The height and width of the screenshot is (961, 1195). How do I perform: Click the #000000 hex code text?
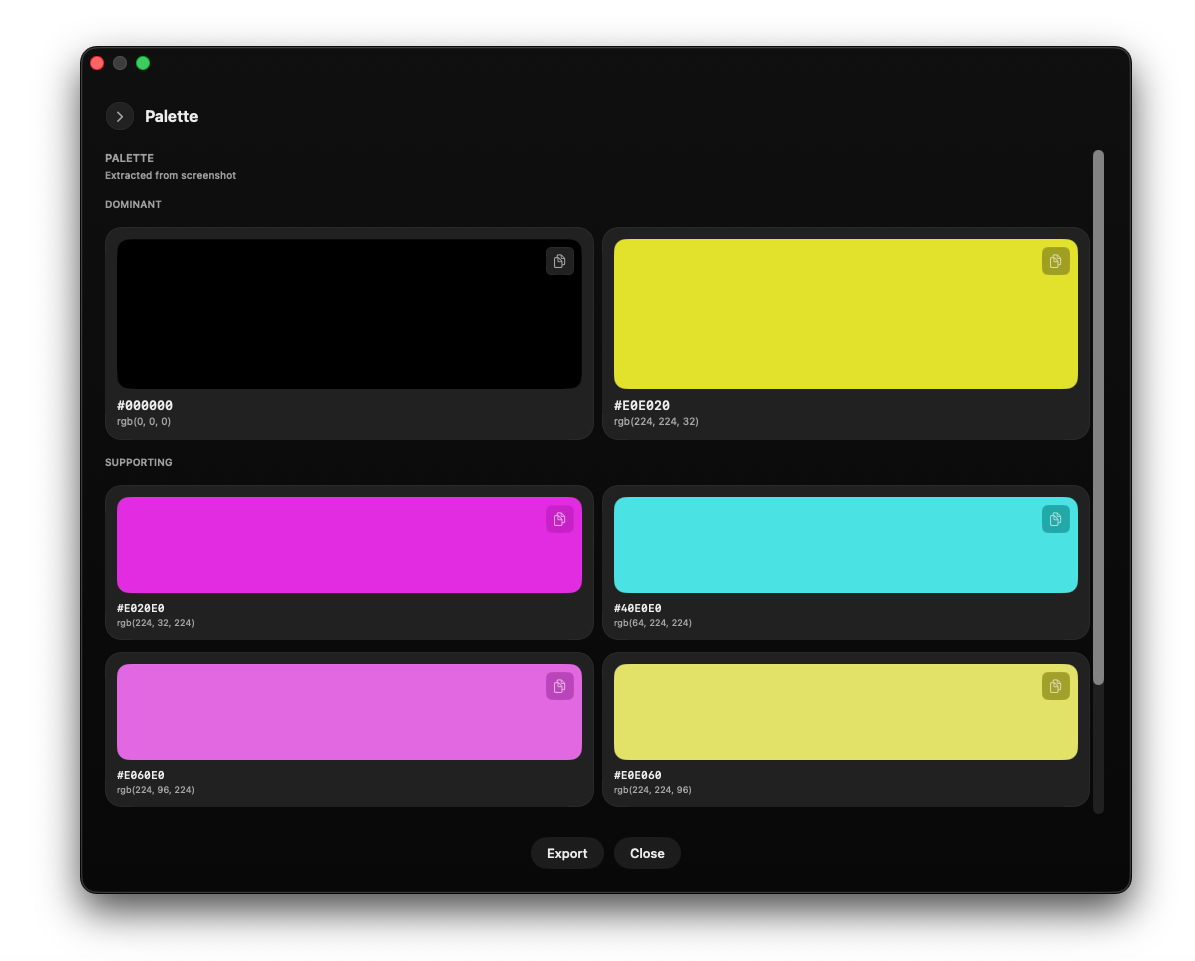145,405
